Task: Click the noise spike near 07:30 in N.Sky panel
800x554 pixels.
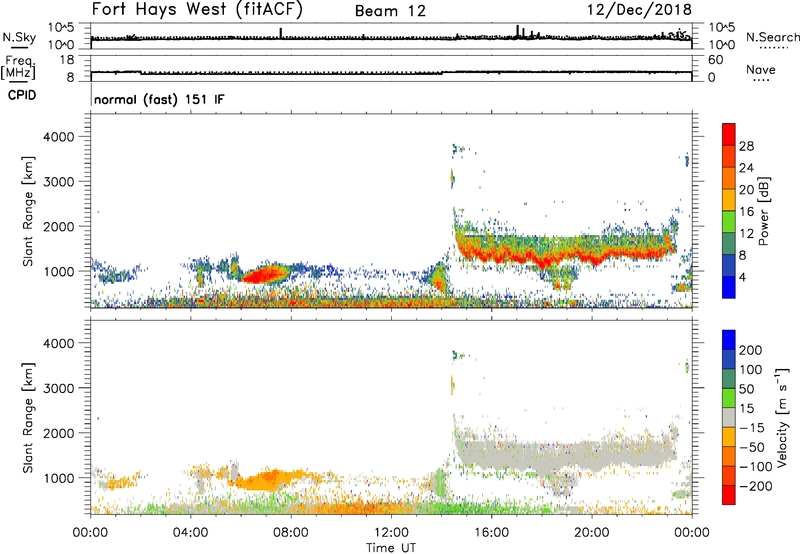Action: click(x=281, y=32)
